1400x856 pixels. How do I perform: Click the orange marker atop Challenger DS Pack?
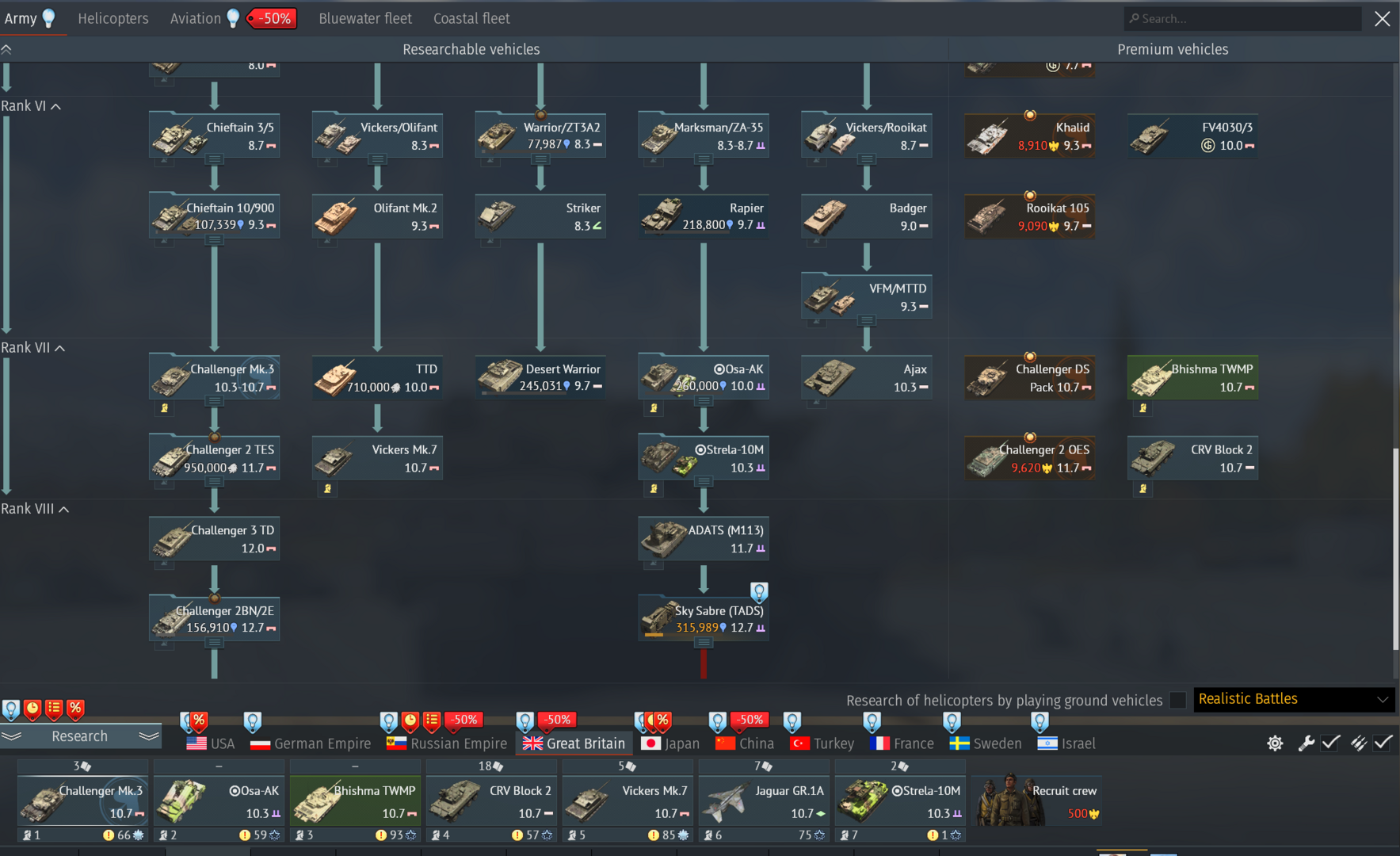[1030, 357]
